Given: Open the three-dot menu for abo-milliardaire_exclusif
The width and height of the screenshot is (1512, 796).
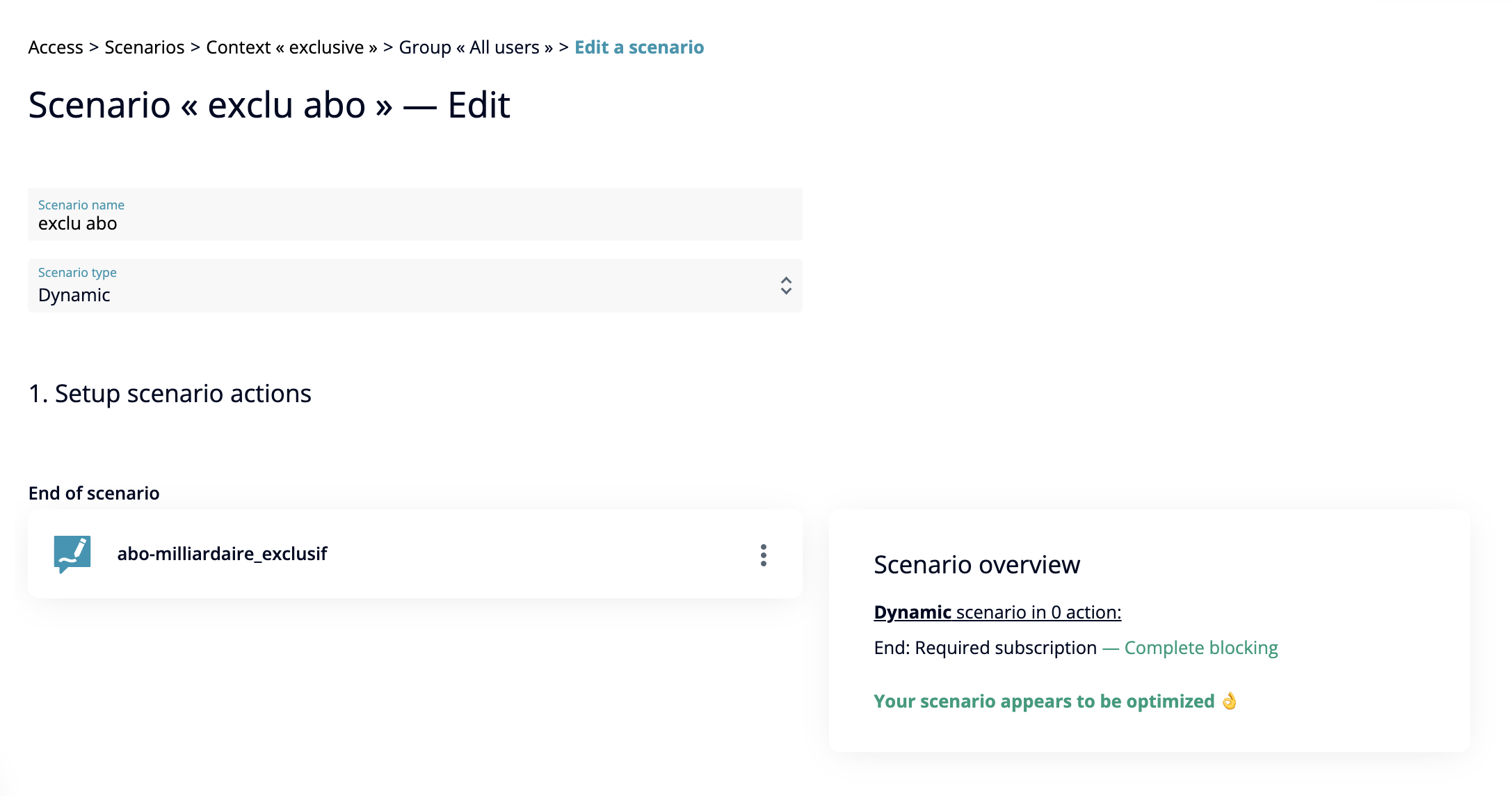Looking at the screenshot, I should (763, 555).
